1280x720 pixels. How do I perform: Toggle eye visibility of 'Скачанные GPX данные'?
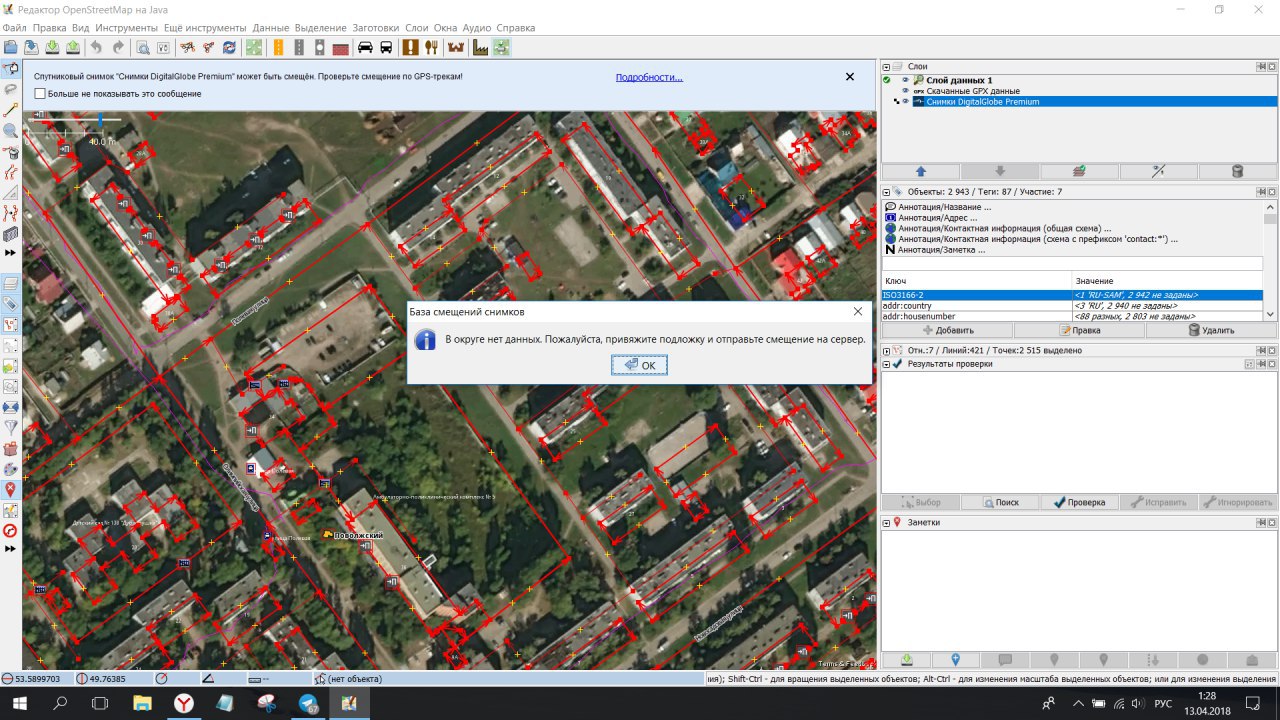click(905, 91)
